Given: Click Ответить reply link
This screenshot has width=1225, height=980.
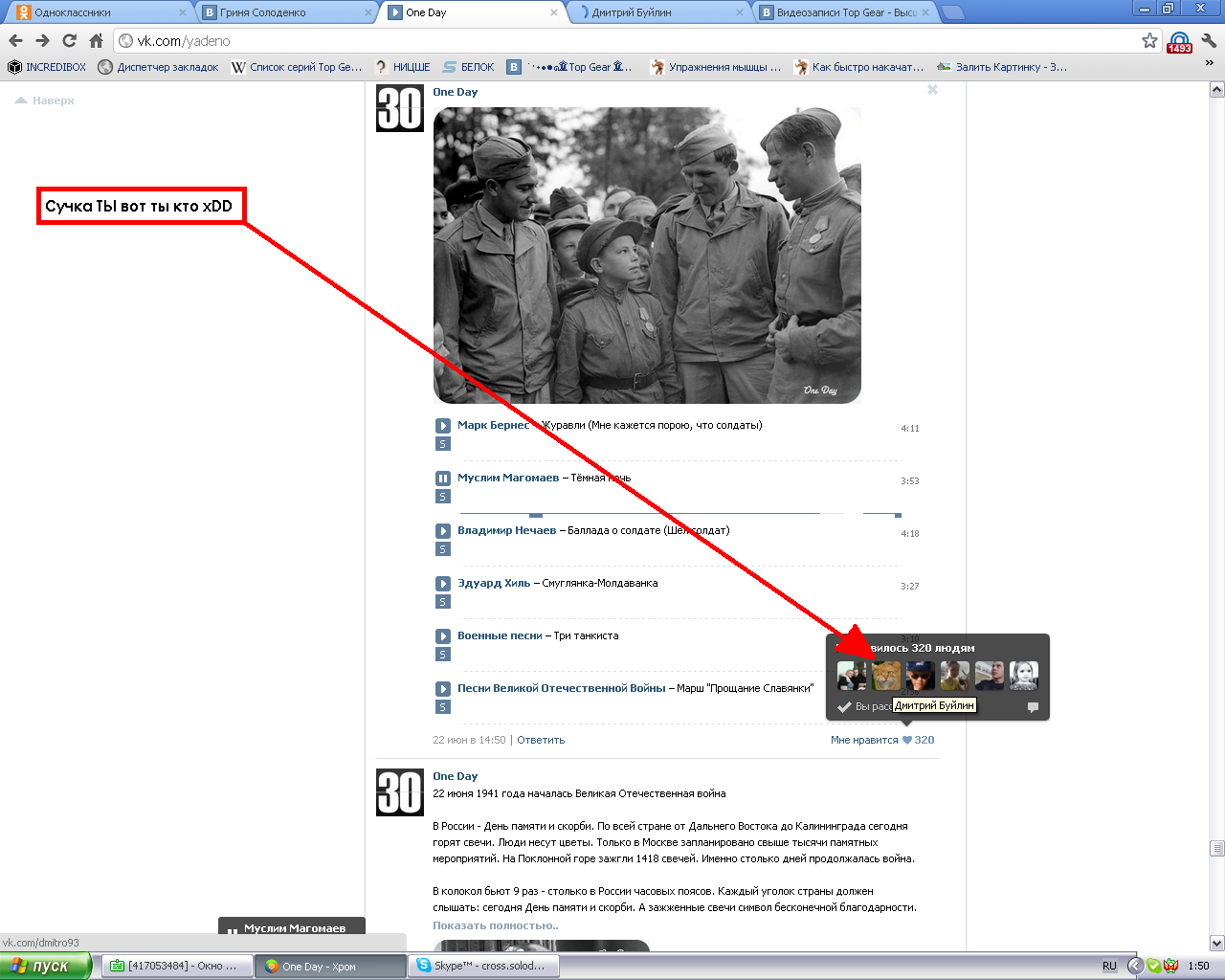Looking at the screenshot, I should click(x=541, y=740).
